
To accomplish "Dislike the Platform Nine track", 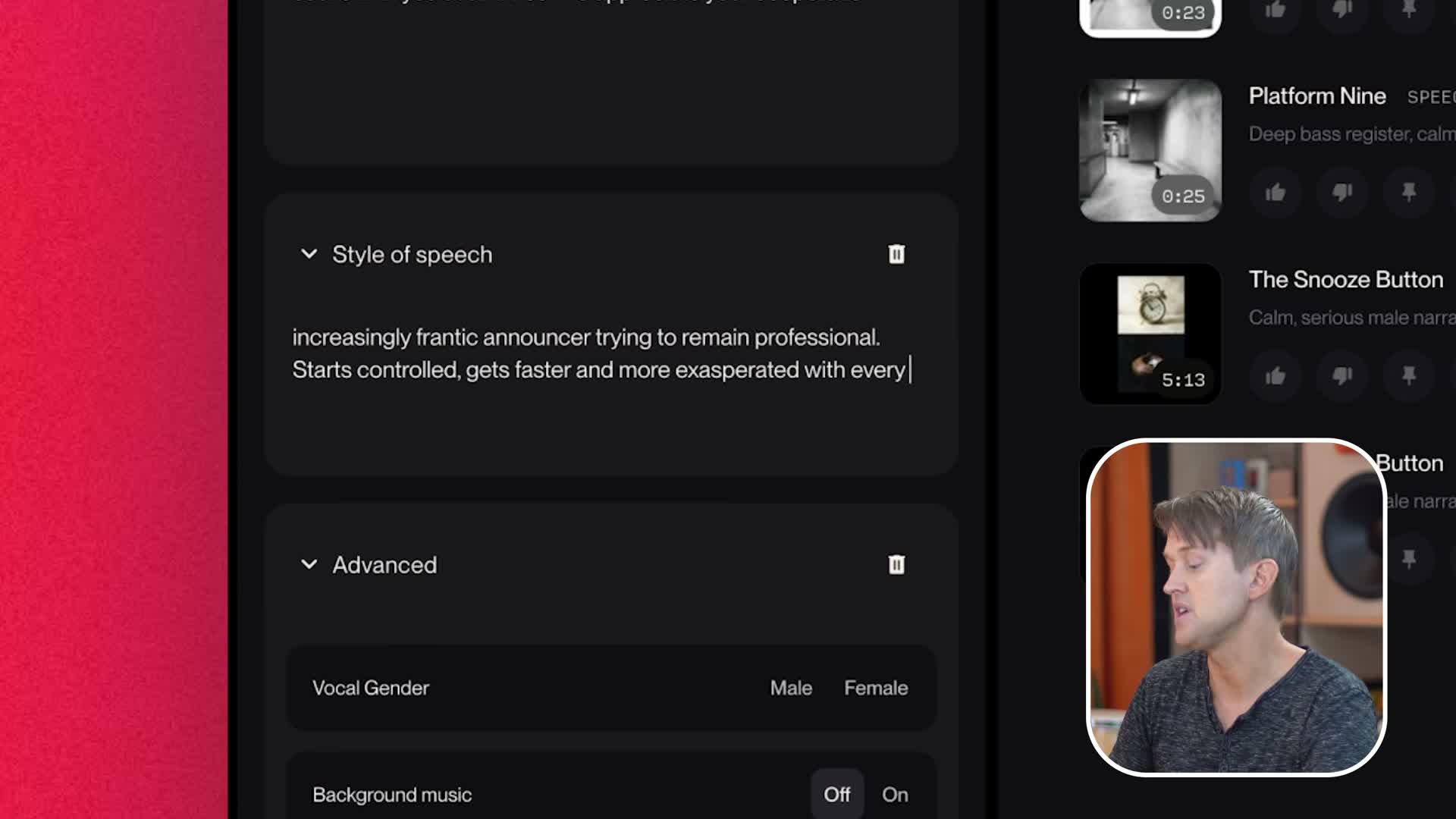I will pyautogui.click(x=1342, y=193).
